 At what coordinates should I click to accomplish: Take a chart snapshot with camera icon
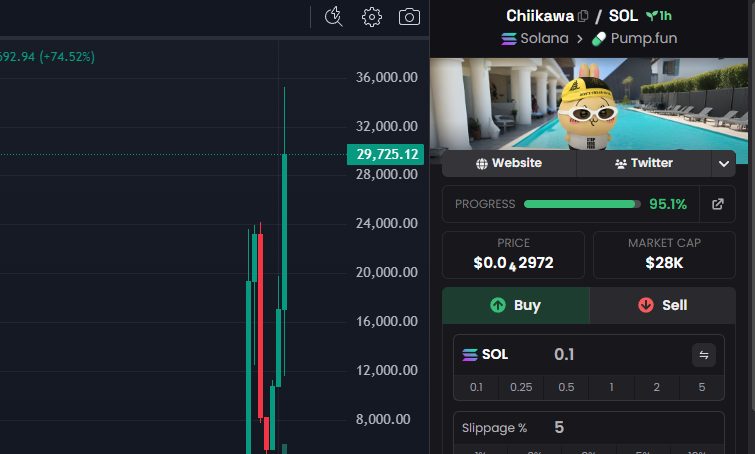409,17
